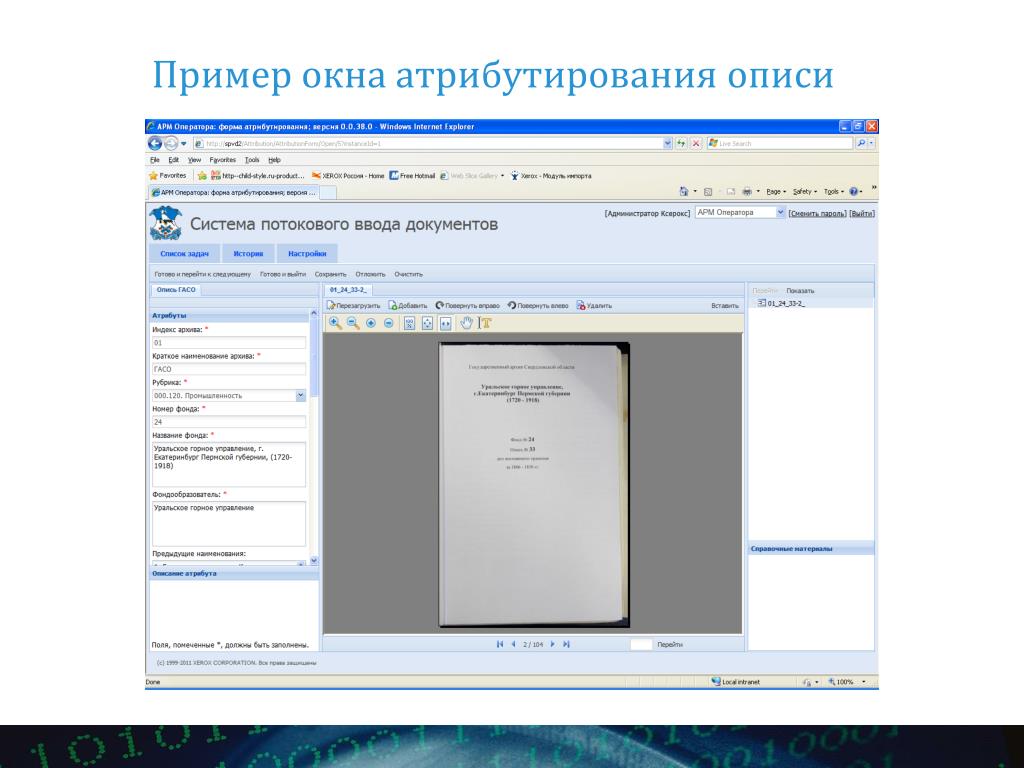
Task: Click the refresh icon by address bar
Action: [x=682, y=143]
